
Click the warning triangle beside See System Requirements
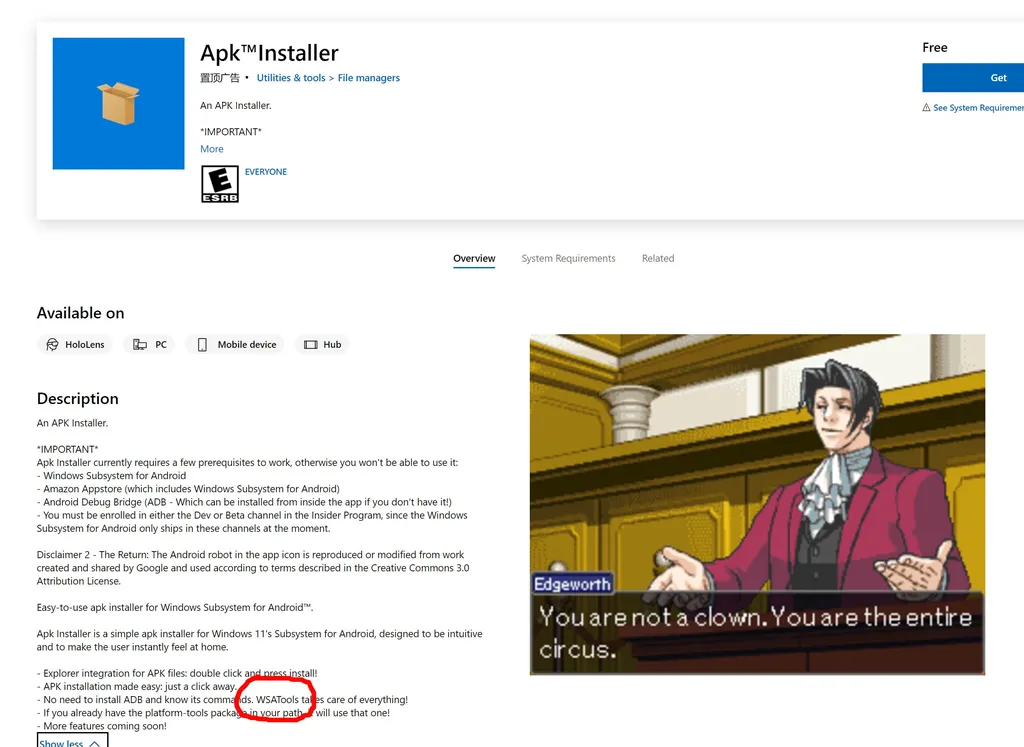pos(926,108)
